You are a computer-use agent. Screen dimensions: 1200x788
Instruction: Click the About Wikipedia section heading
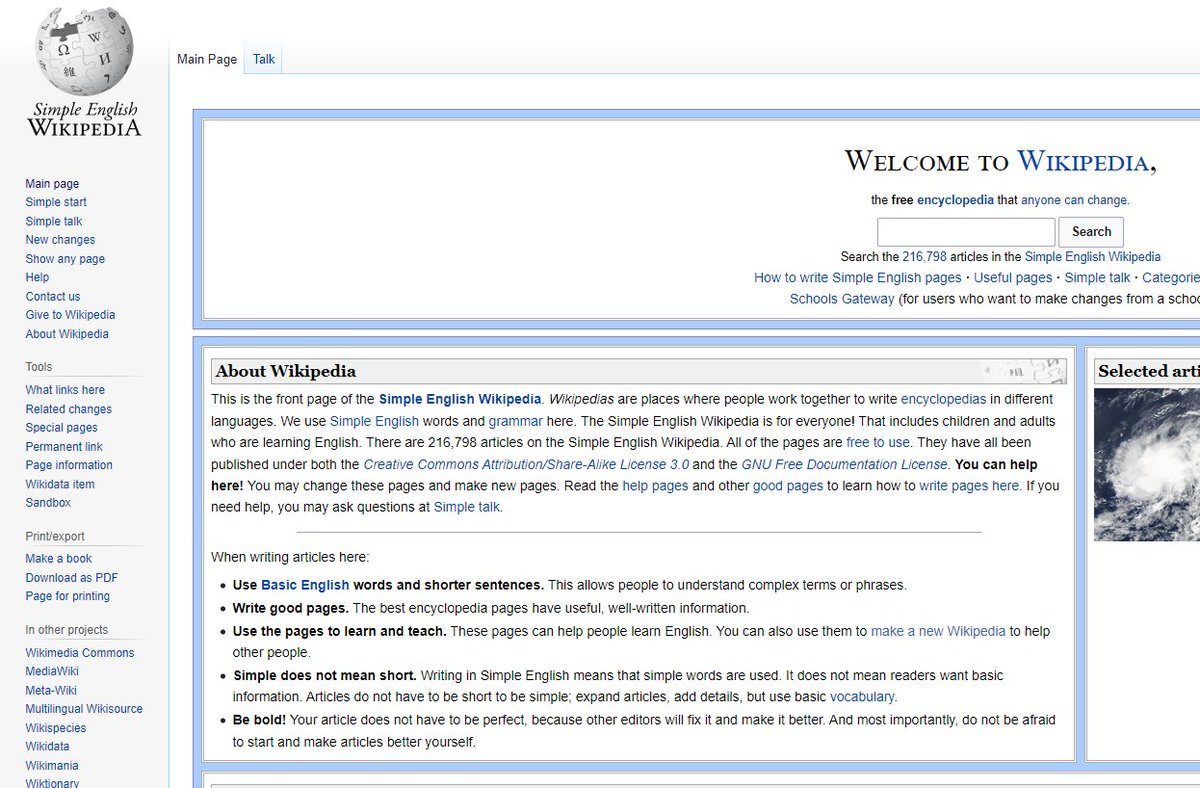286,371
